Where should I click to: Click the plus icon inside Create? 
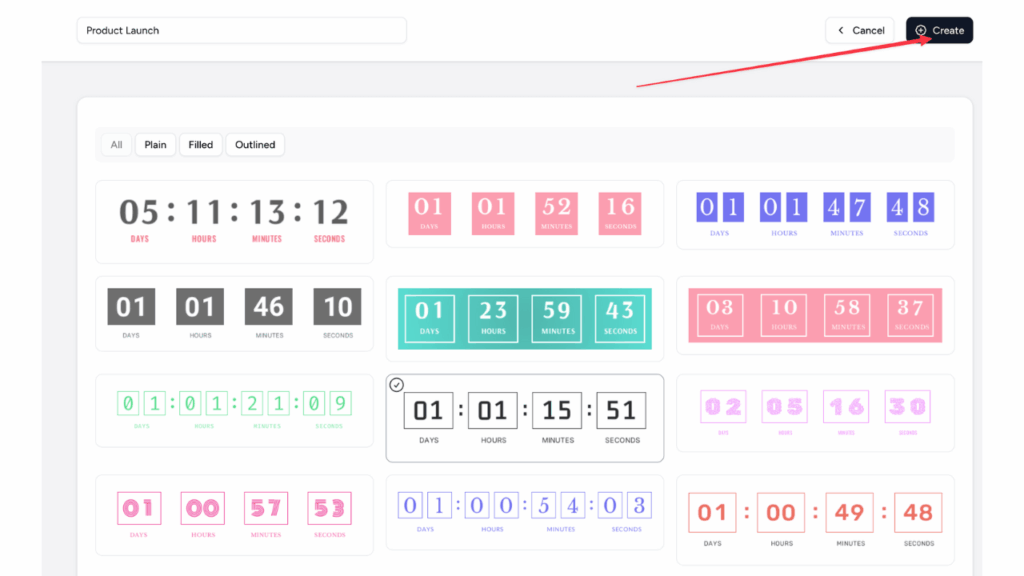[x=921, y=30]
